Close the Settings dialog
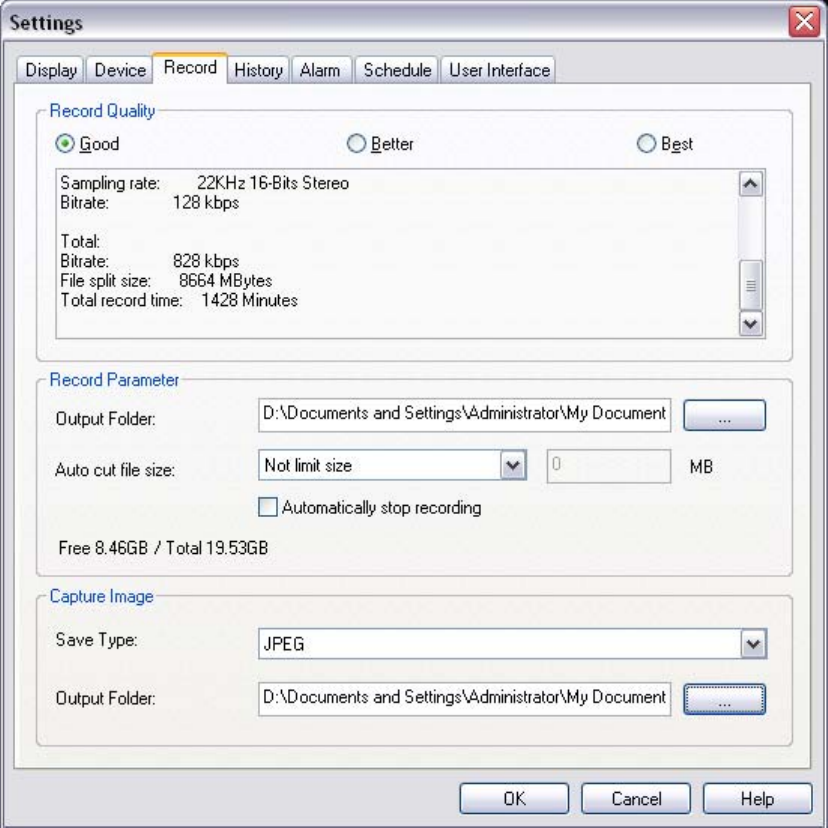The height and width of the screenshot is (828, 828). pyautogui.click(x=804, y=22)
